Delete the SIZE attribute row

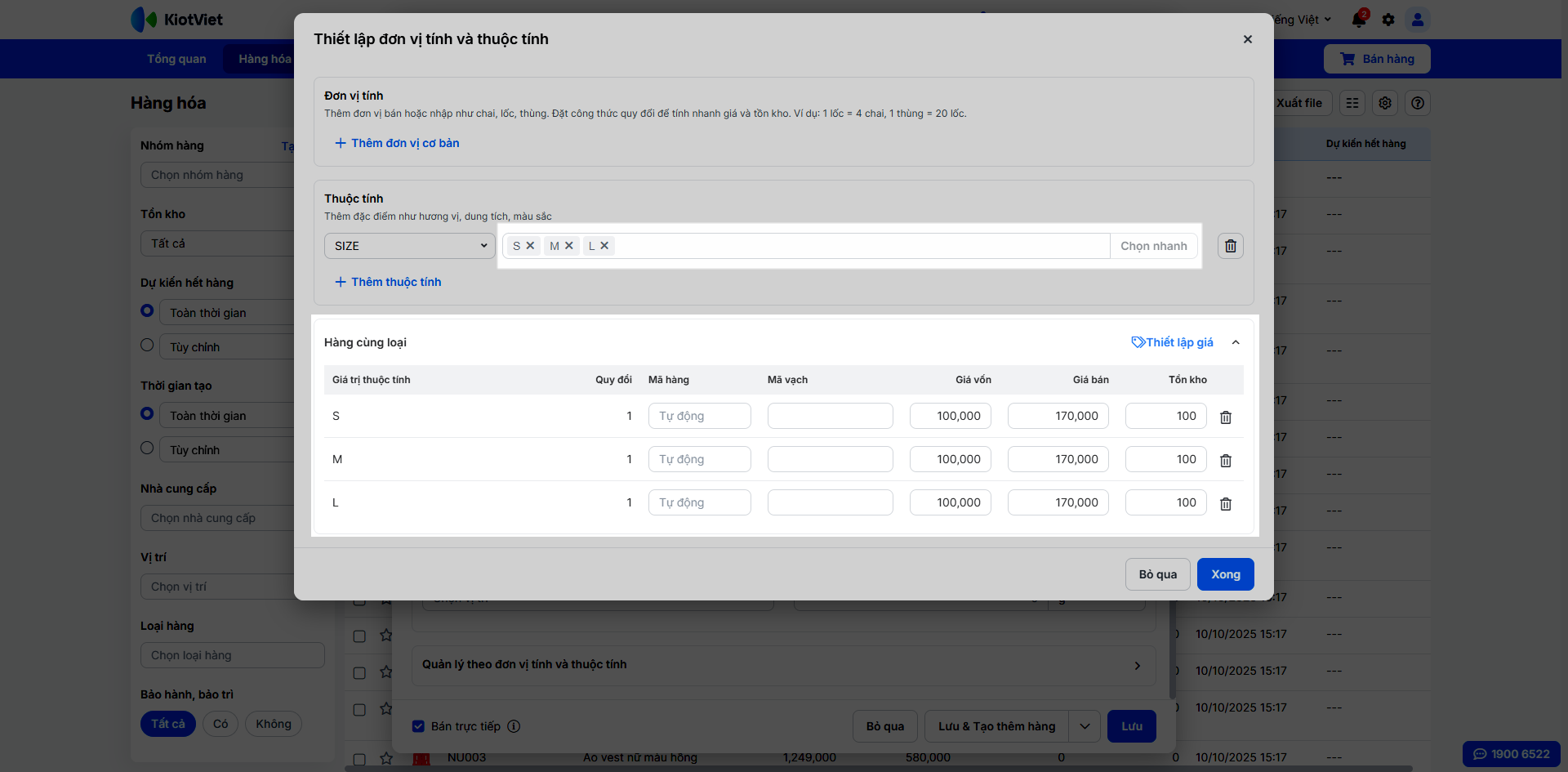(x=1231, y=246)
